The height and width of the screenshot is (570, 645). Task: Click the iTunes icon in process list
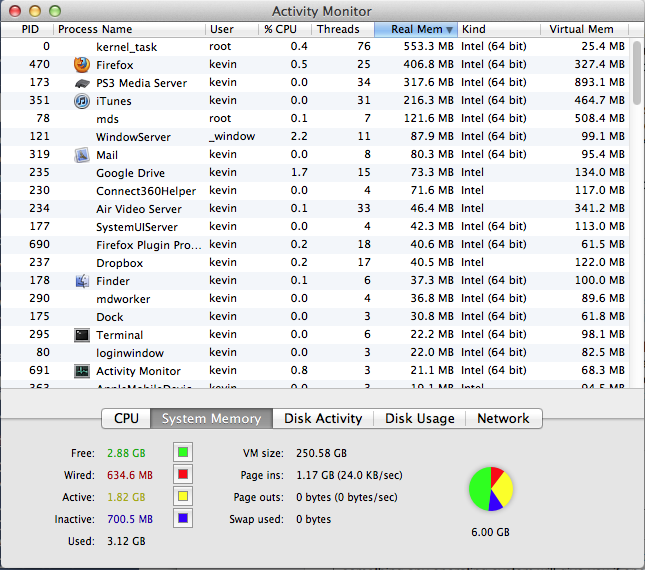[82, 101]
